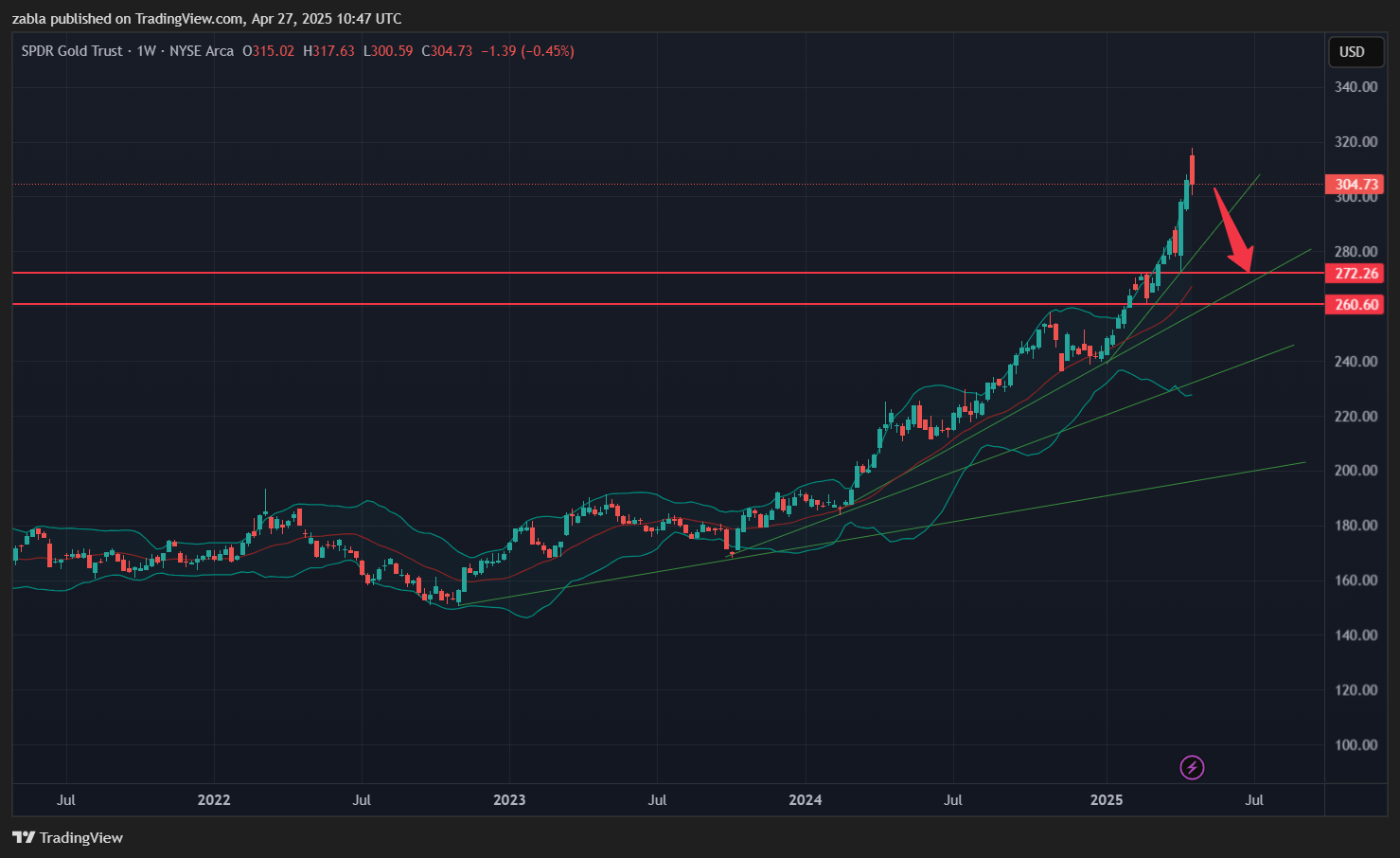Click the purple lightning bolt icon
This screenshot has height=858, width=1400.
(1192, 767)
